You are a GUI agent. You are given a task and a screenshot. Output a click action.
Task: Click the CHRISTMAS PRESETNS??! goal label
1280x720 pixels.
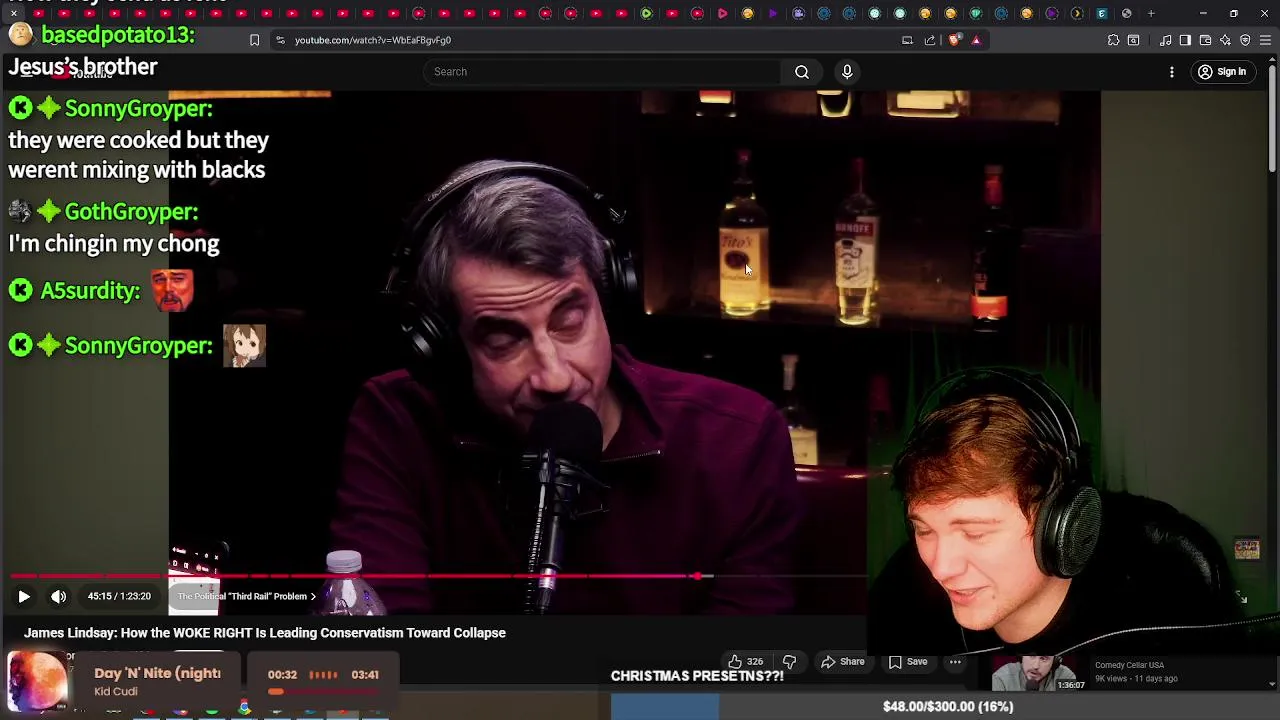(x=697, y=676)
